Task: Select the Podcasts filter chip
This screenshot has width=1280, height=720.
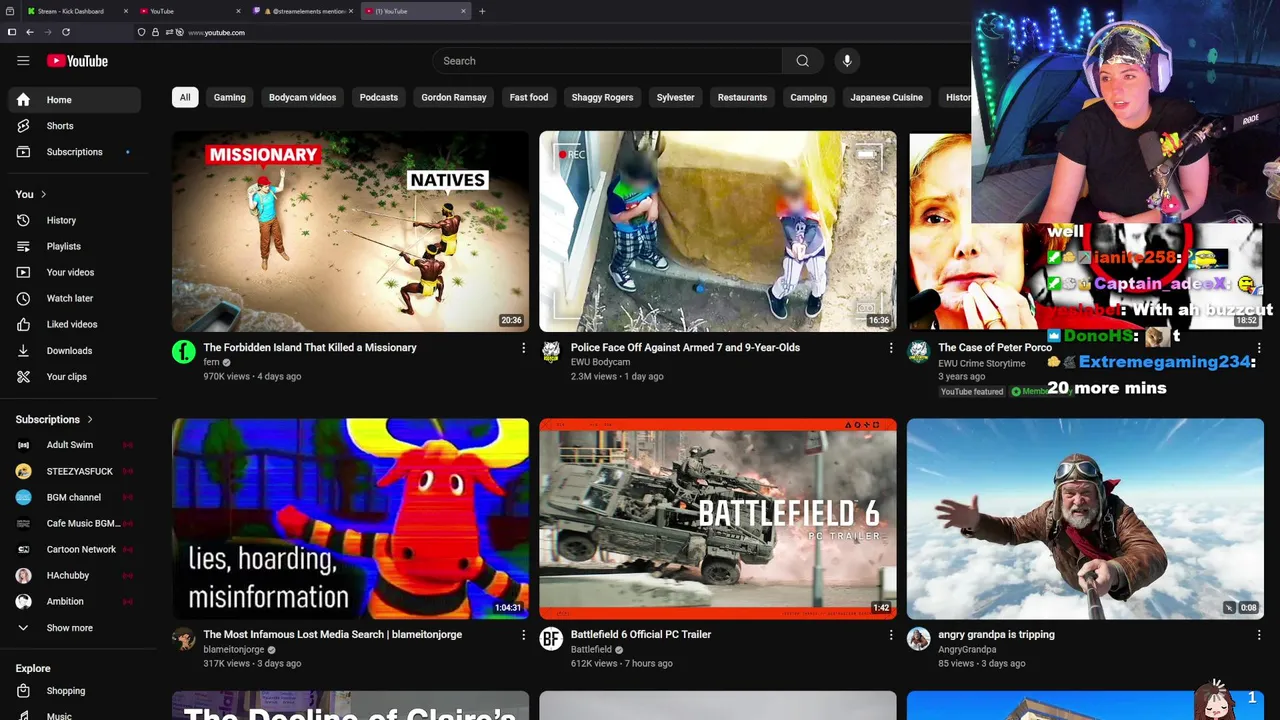Action: pyautogui.click(x=379, y=97)
